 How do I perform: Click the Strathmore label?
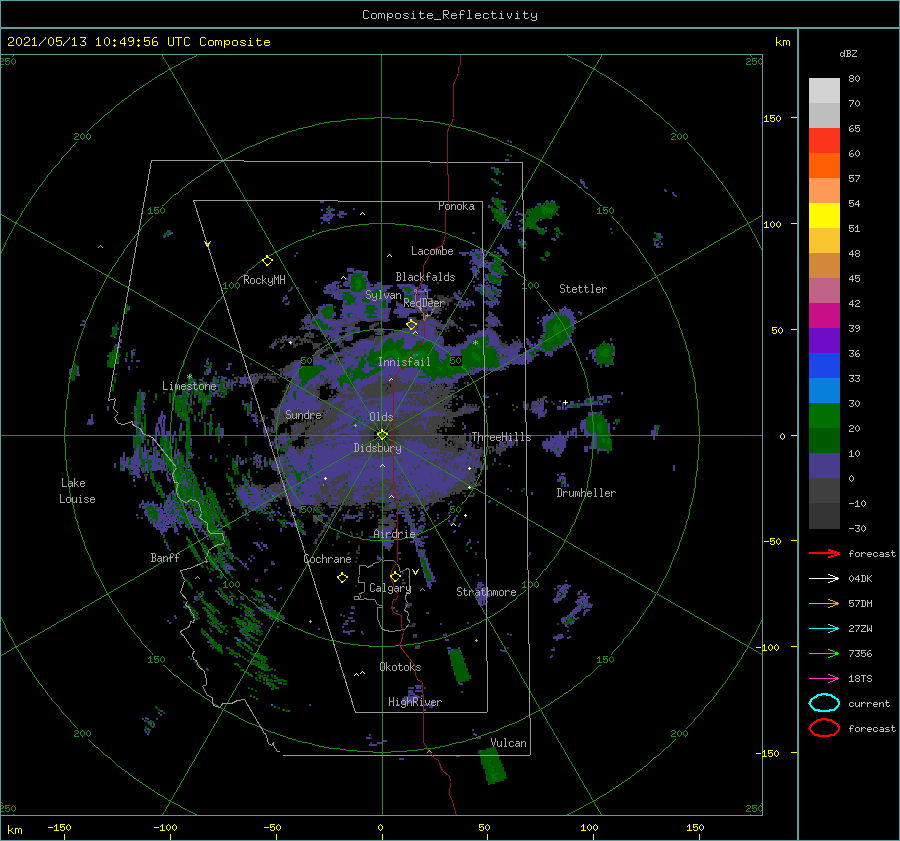tap(486, 592)
